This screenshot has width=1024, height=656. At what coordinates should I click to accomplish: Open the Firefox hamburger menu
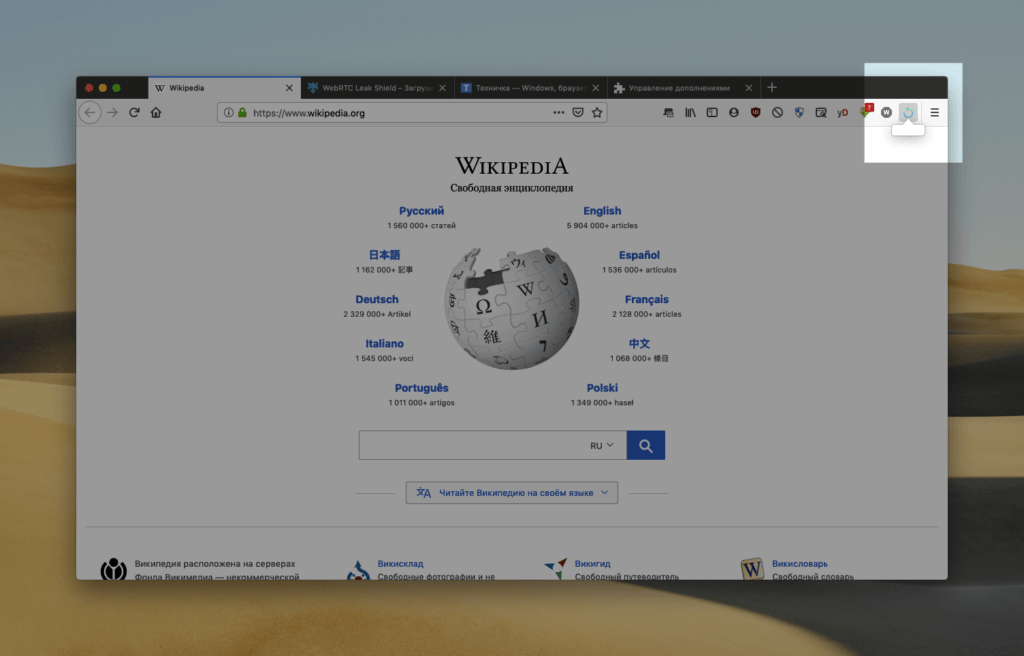(935, 112)
